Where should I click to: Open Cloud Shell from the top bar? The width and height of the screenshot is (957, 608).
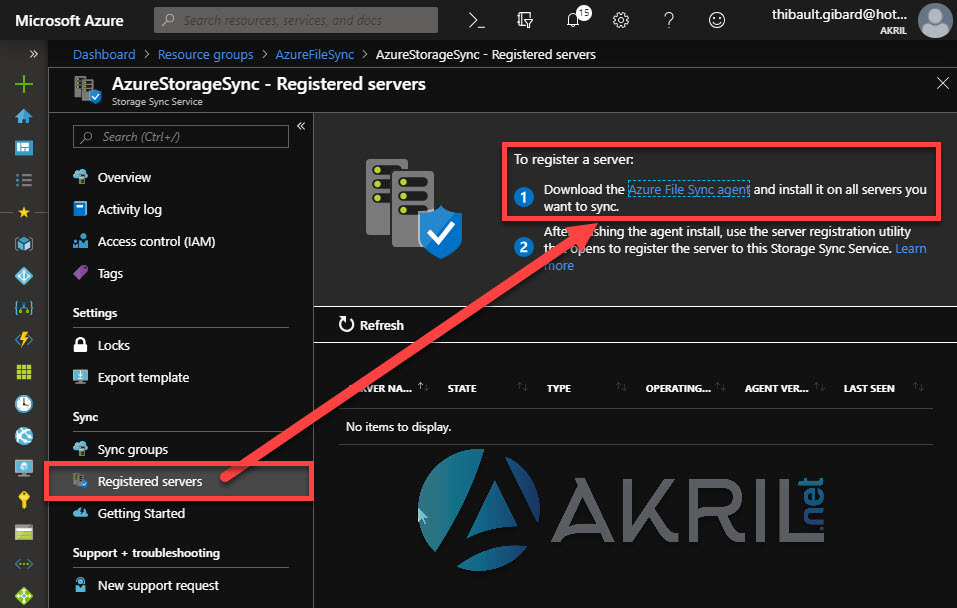coord(476,20)
